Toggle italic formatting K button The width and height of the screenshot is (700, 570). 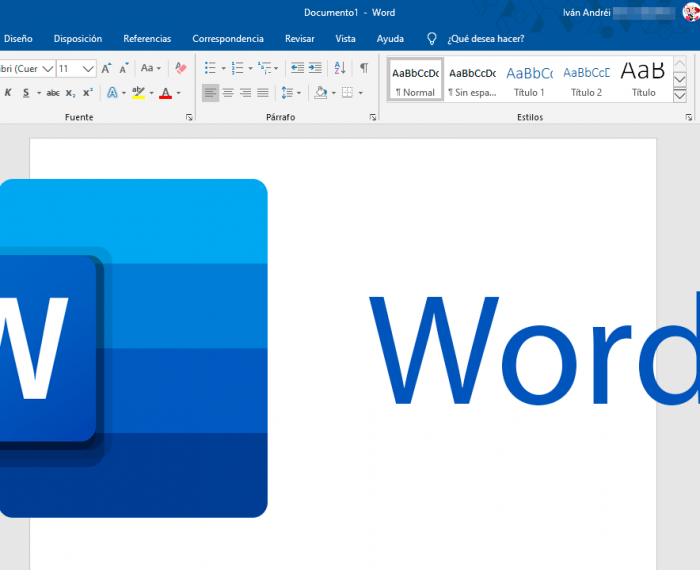tap(8, 93)
